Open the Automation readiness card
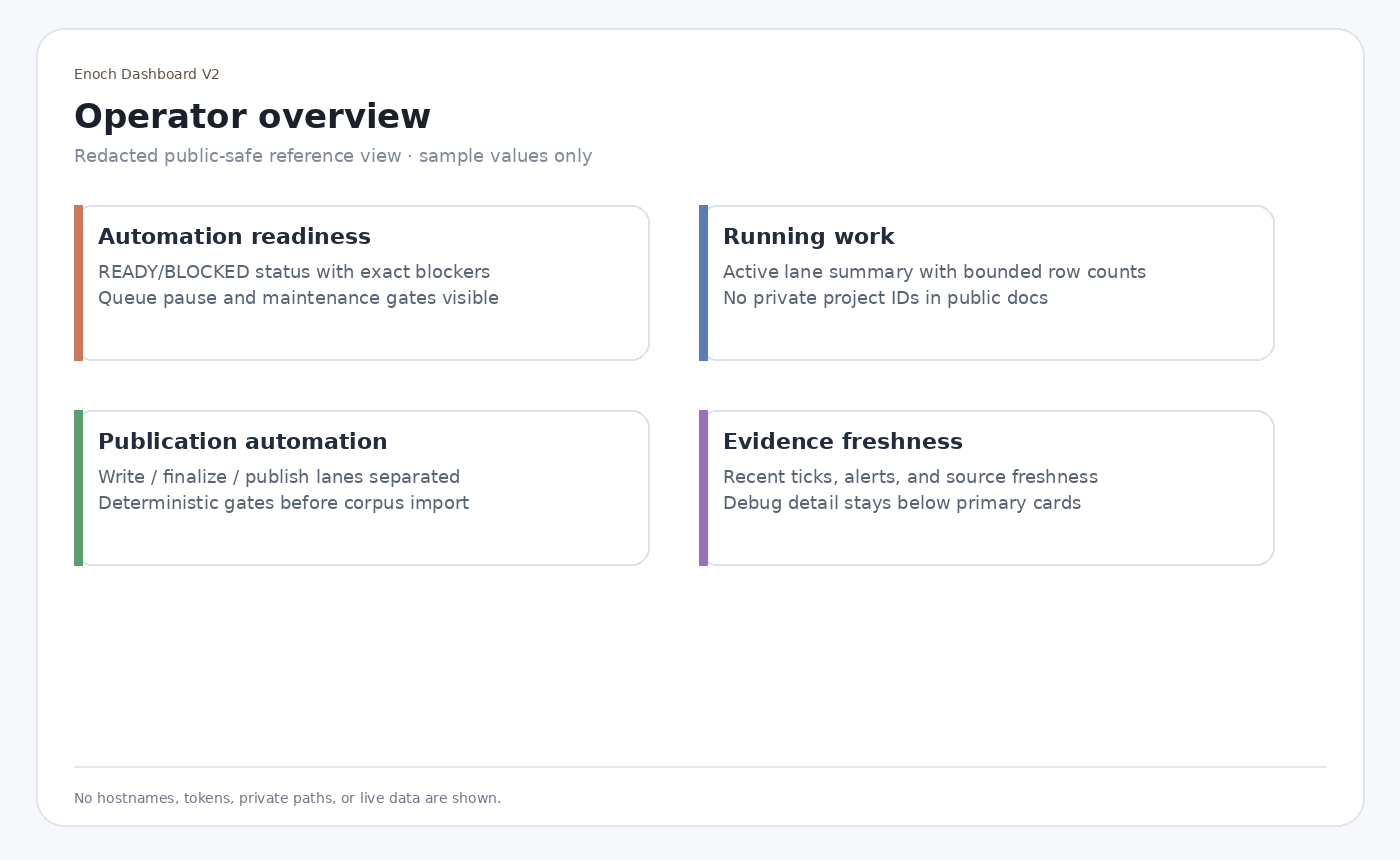The width and height of the screenshot is (1400, 860). (x=362, y=283)
